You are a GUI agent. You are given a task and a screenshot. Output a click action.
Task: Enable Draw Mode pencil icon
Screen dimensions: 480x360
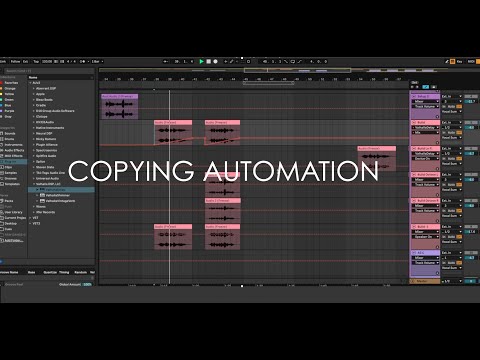[x=447, y=61]
